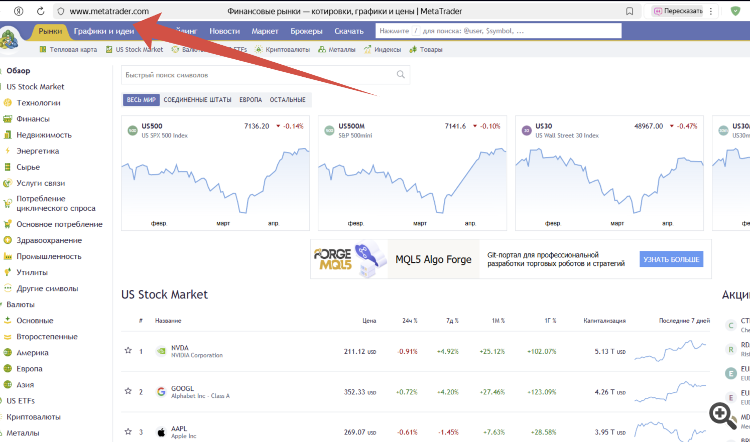
Task: Star AAPL as a favorite
Action: (128, 431)
